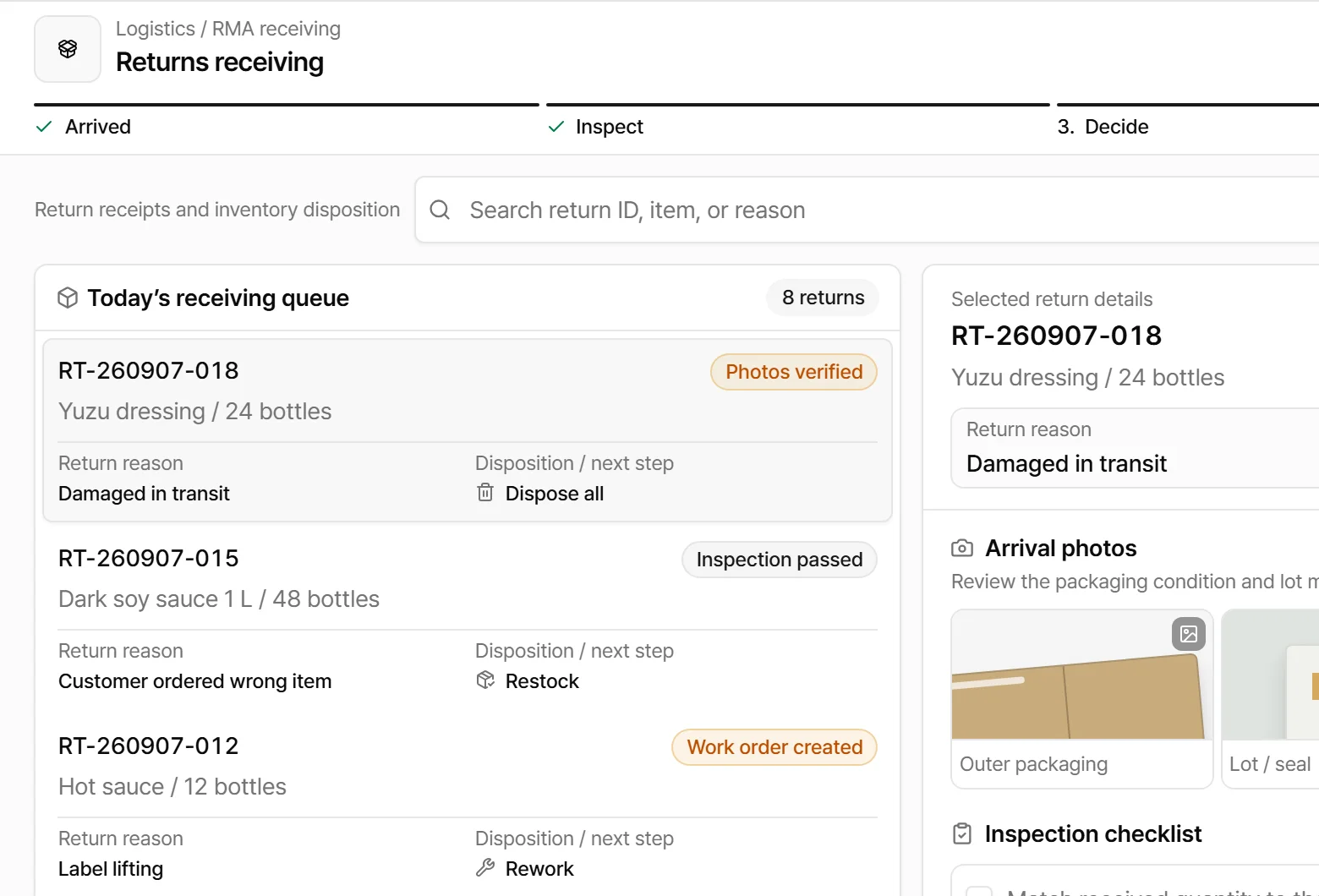Click the Work order created badge
This screenshot has width=1319, height=896.
(x=774, y=747)
